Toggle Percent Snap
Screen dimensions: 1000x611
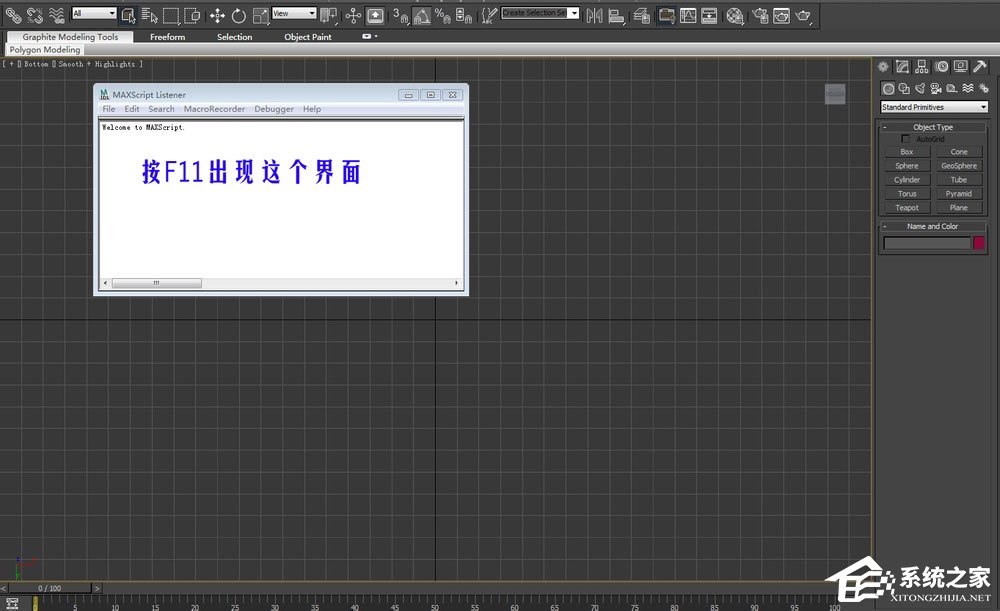pos(443,15)
